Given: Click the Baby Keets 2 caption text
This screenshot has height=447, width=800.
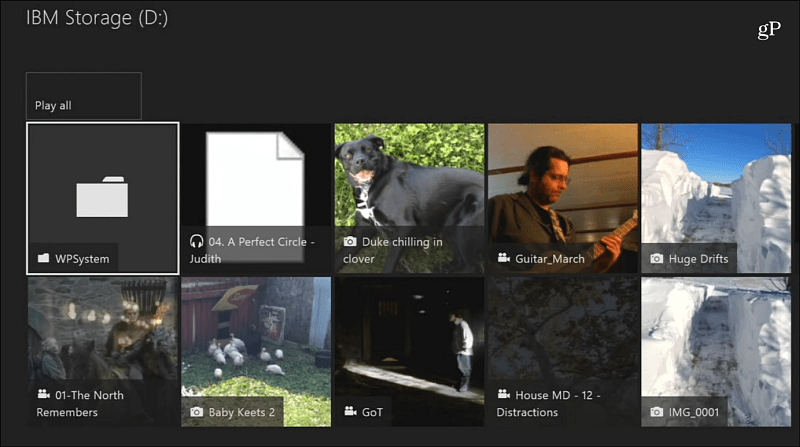Looking at the screenshot, I should tap(242, 412).
